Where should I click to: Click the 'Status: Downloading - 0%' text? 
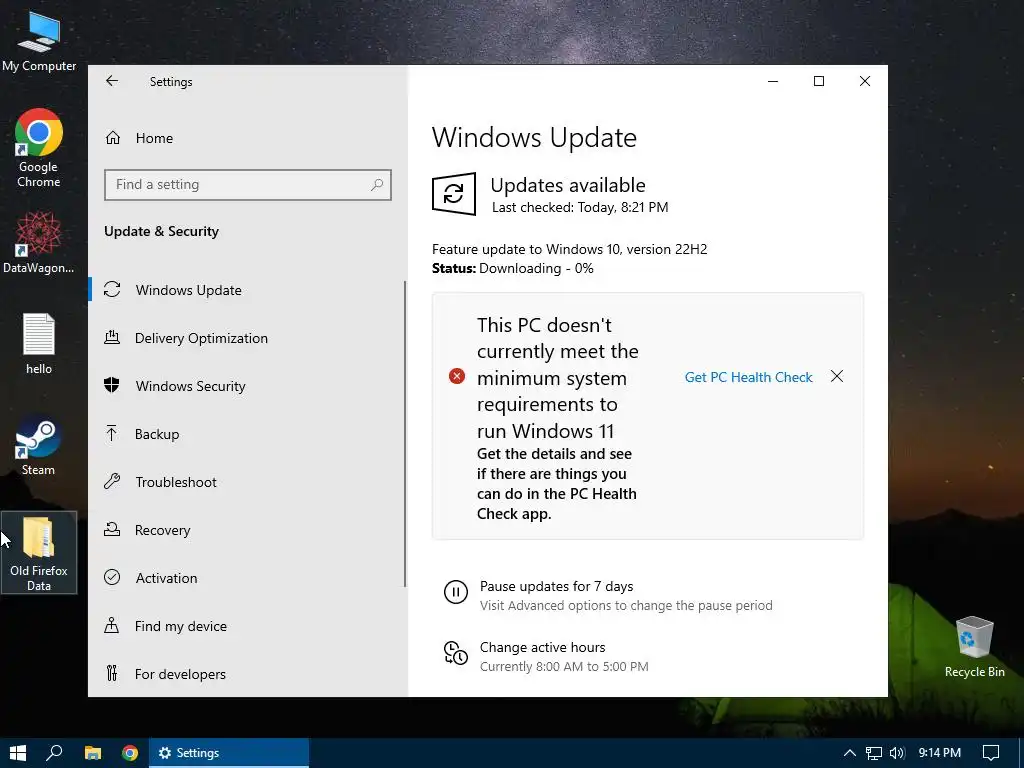[513, 268]
